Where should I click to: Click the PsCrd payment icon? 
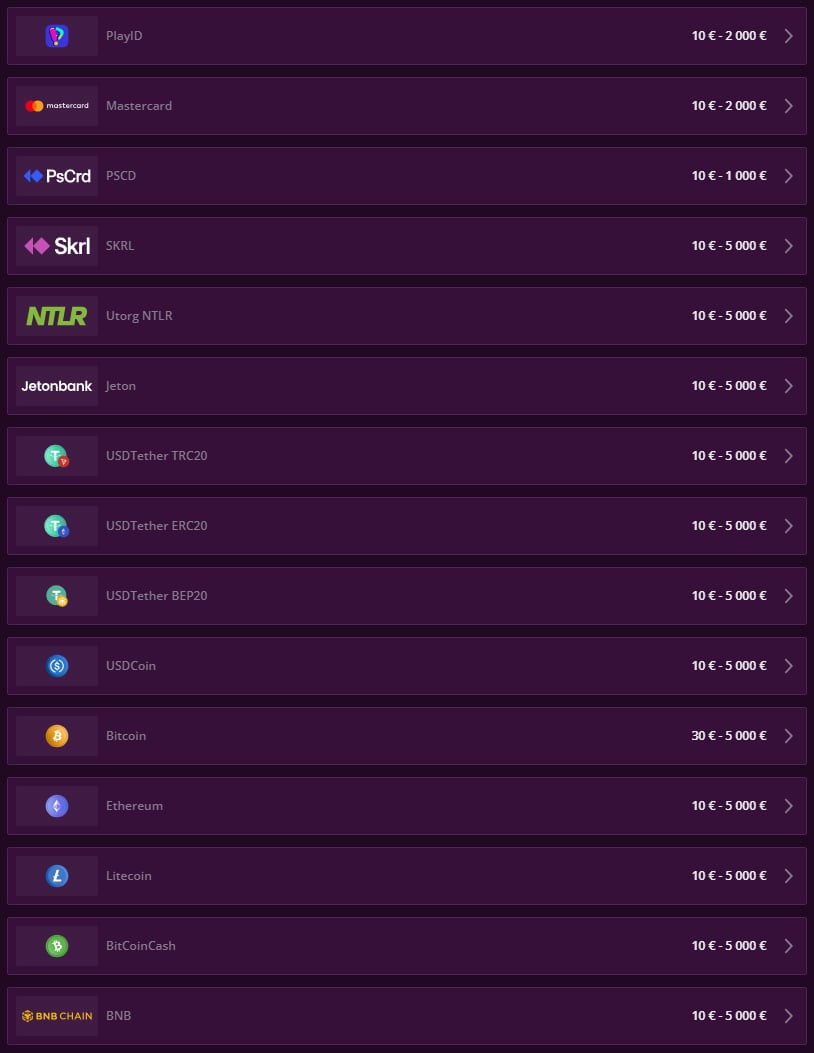click(x=56, y=175)
